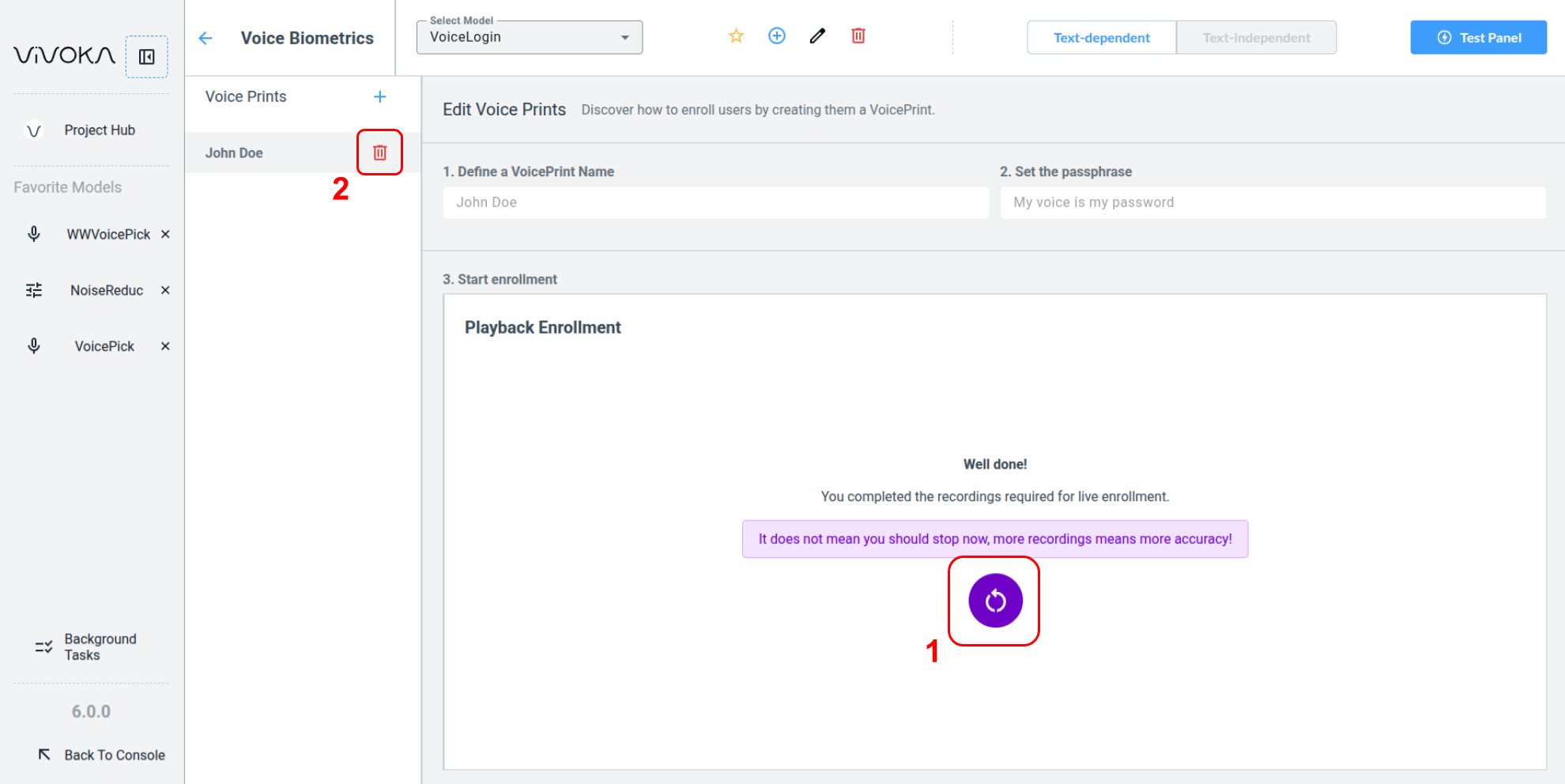This screenshot has height=784, width=1565.
Task: Open Project Hub
Action: click(99, 130)
